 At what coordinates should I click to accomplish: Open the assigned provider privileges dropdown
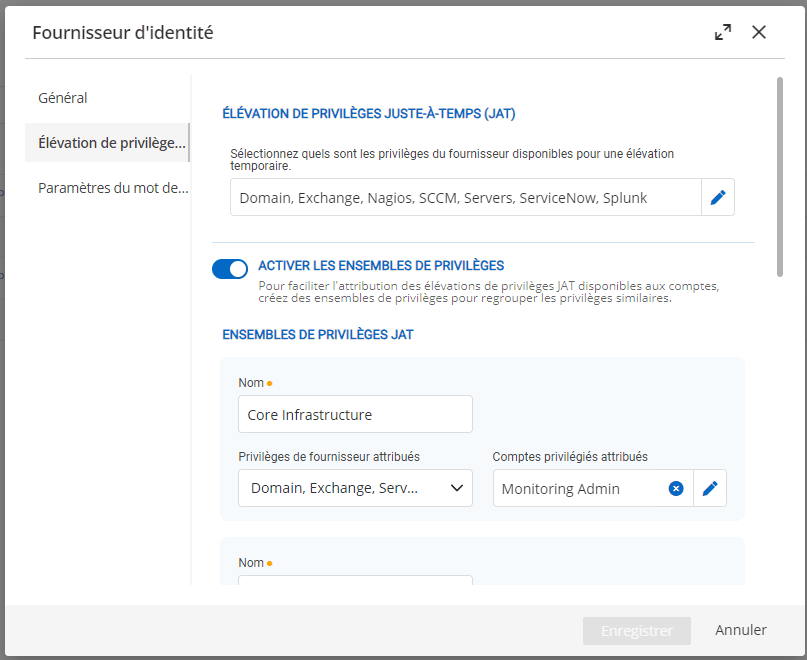(355, 488)
